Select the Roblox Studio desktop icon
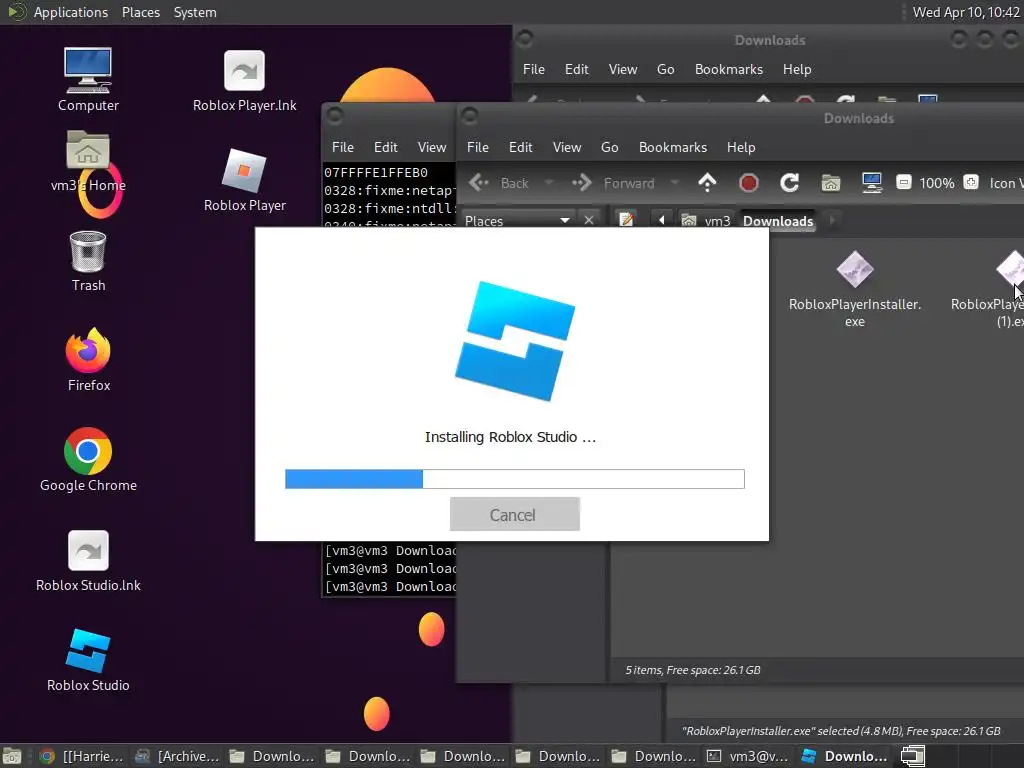1024x768 pixels. pos(88,660)
